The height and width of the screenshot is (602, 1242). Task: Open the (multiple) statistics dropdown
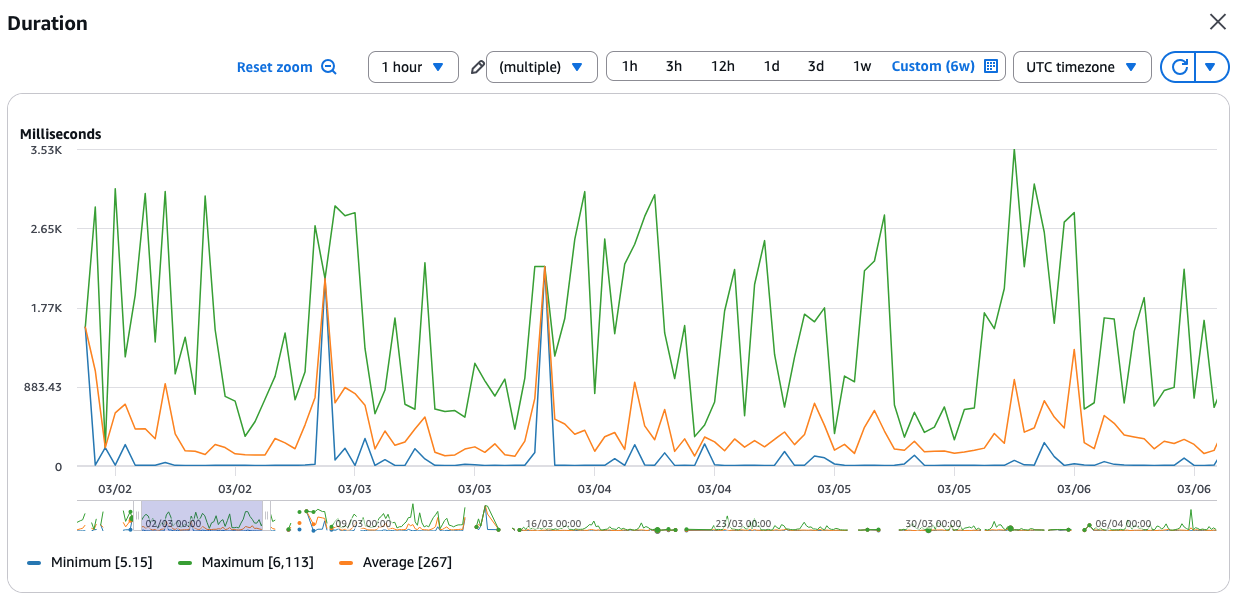pos(541,67)
